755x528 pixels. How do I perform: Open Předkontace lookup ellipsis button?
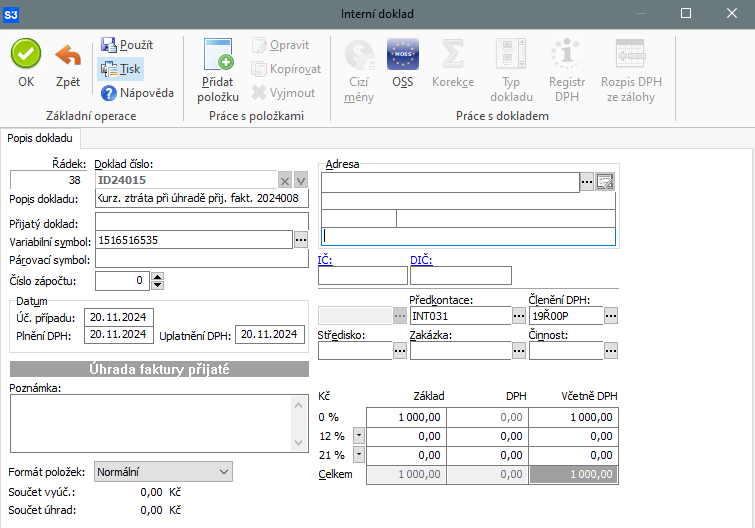pyautogui.click(x=518, y=315)
